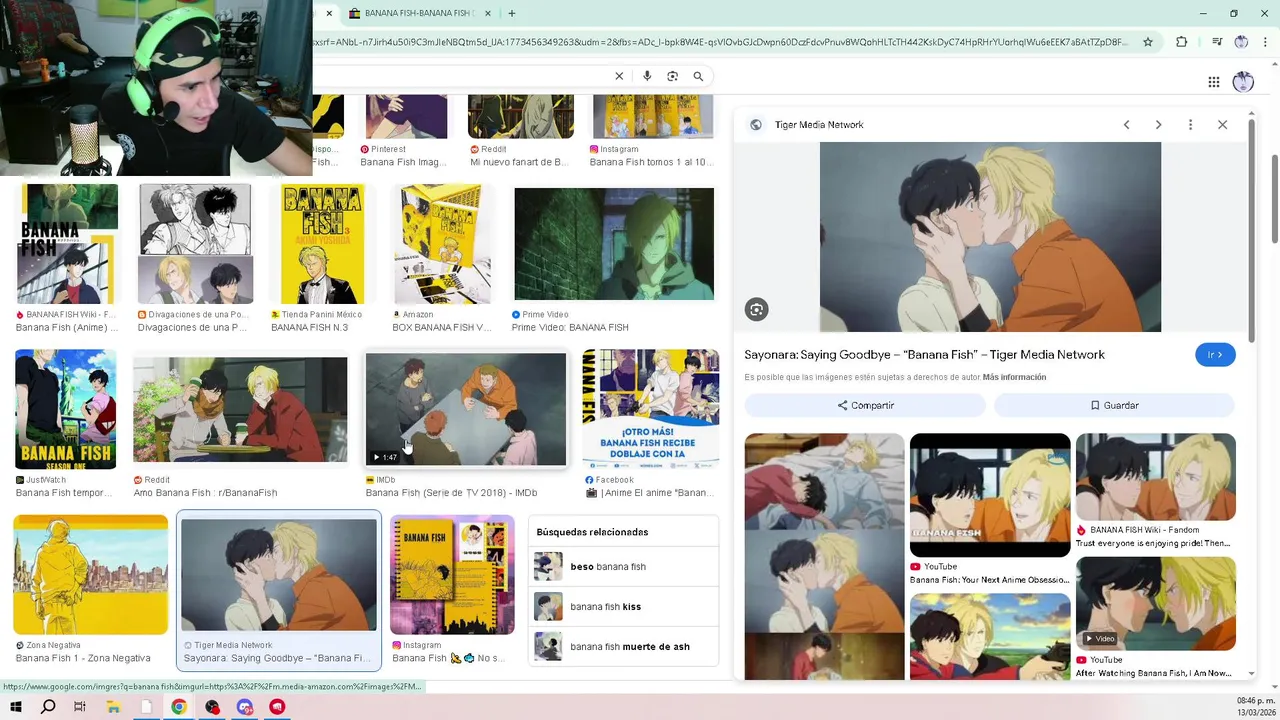Open the Discord taskbar icon with 9+ badge
Viewport: 1280px width, 720px height.
(245, 707)
